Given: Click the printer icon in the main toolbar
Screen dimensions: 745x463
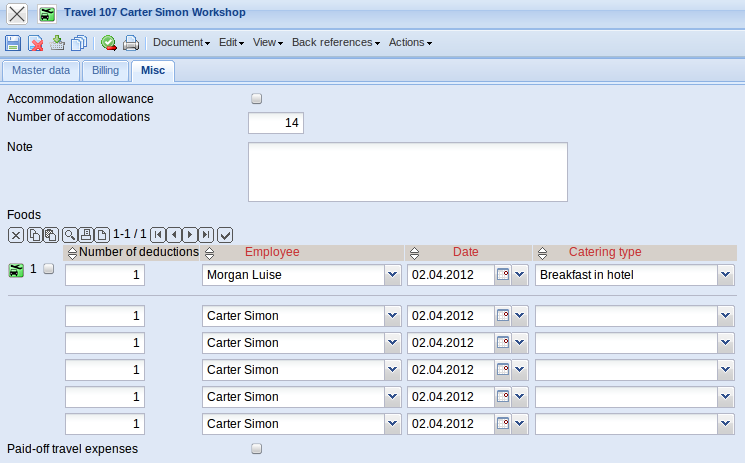Looking at the screenshot, I should point(131,43).
